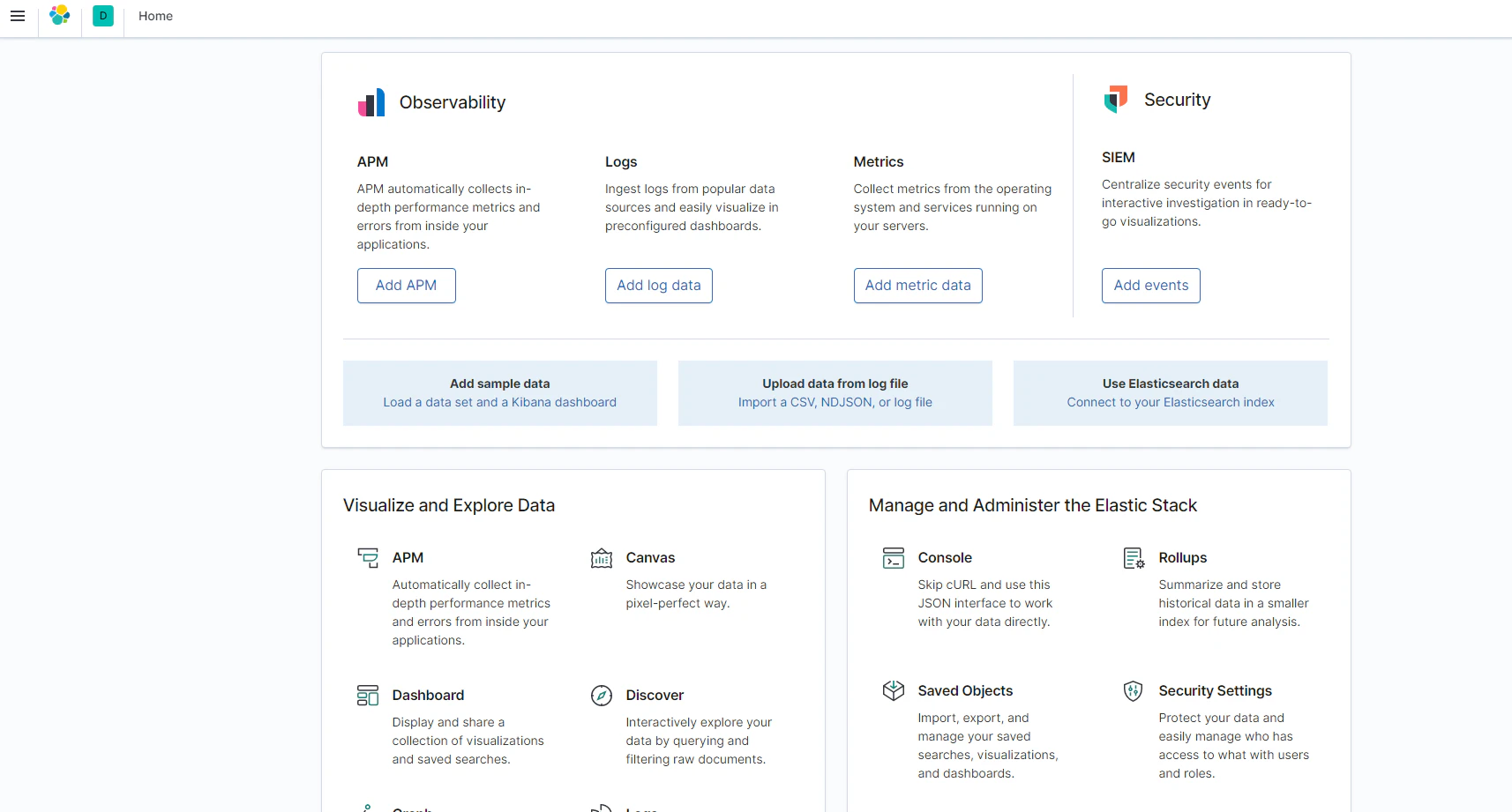Image resolution: width=1512 pixels, height=812 pixels.
Task: Click the Visualize and Explore Data heading
Action: tap(449, 505)
